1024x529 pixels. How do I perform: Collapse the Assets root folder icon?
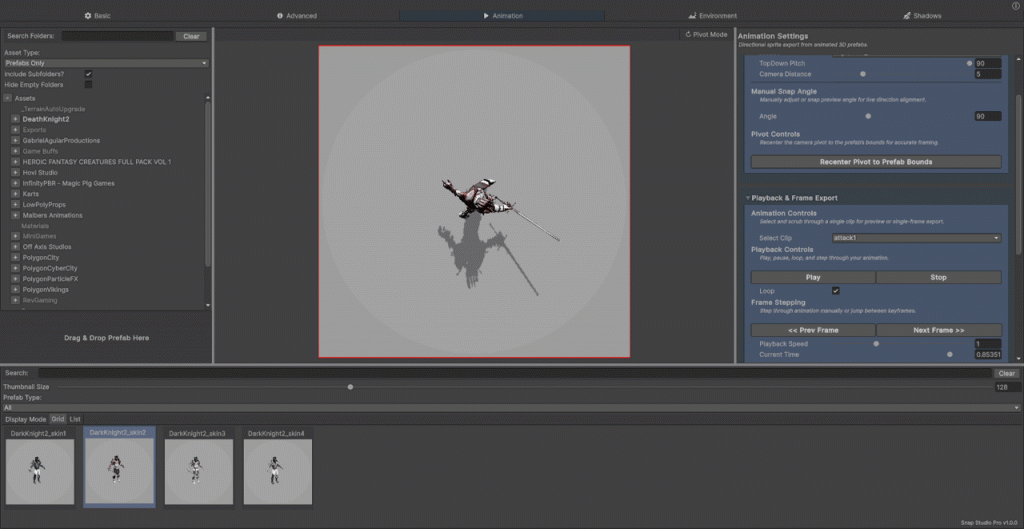click(7, 98)
